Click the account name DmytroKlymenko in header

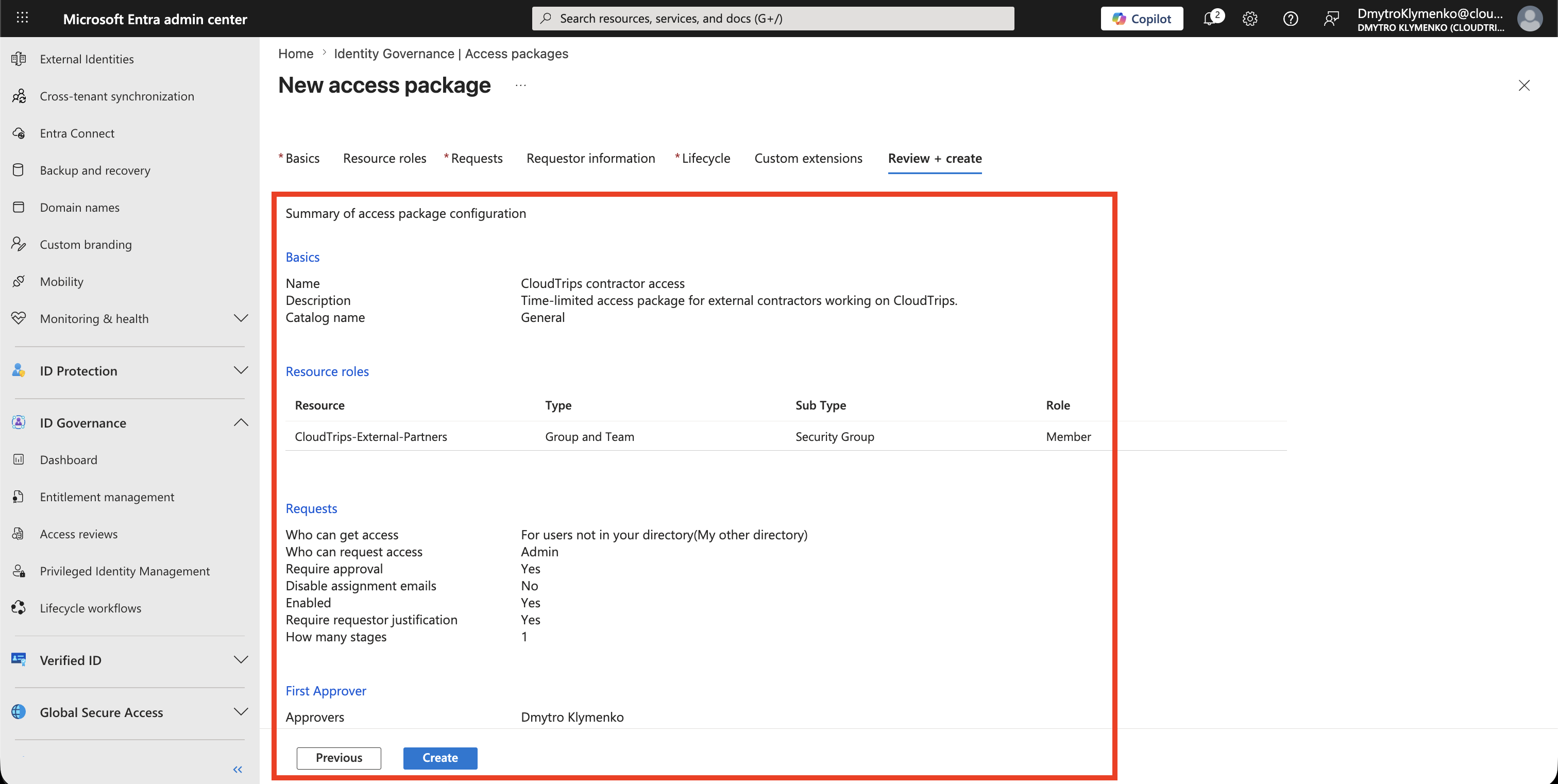pos(1430,13)
